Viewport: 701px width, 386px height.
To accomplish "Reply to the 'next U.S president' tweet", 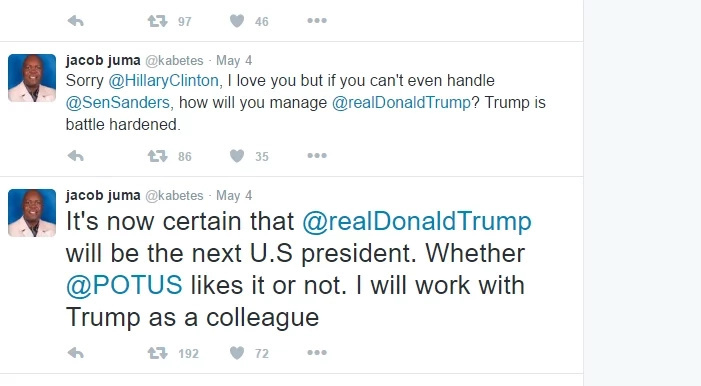I will 76,353.
